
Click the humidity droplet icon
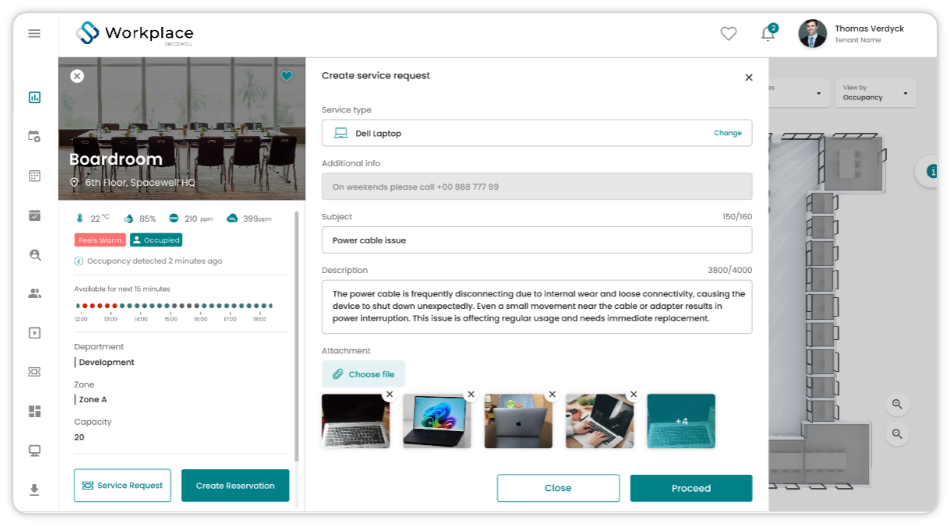tap(128, 219)
